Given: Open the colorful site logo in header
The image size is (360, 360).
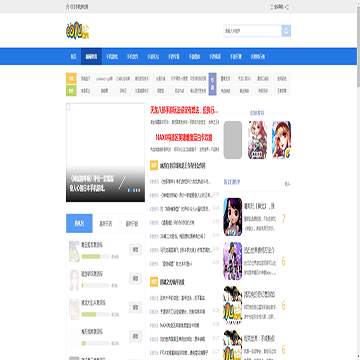Looking at the screenshot, I should click(x=78, y=31).
